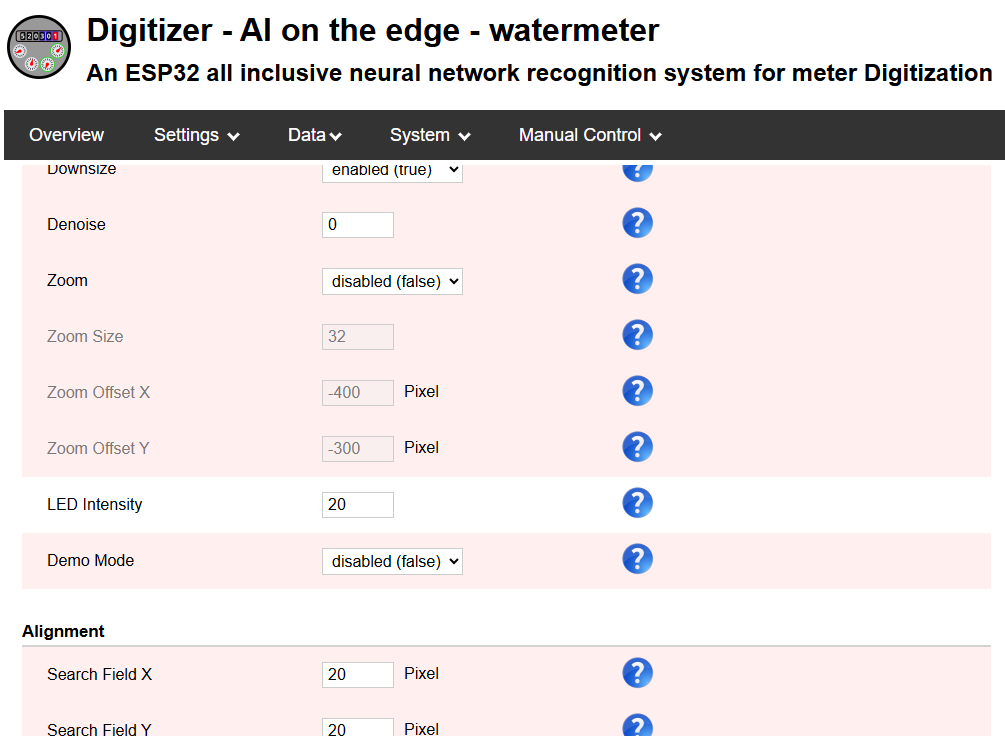Open LED Intensity help icon

click(x=637, y=503)
